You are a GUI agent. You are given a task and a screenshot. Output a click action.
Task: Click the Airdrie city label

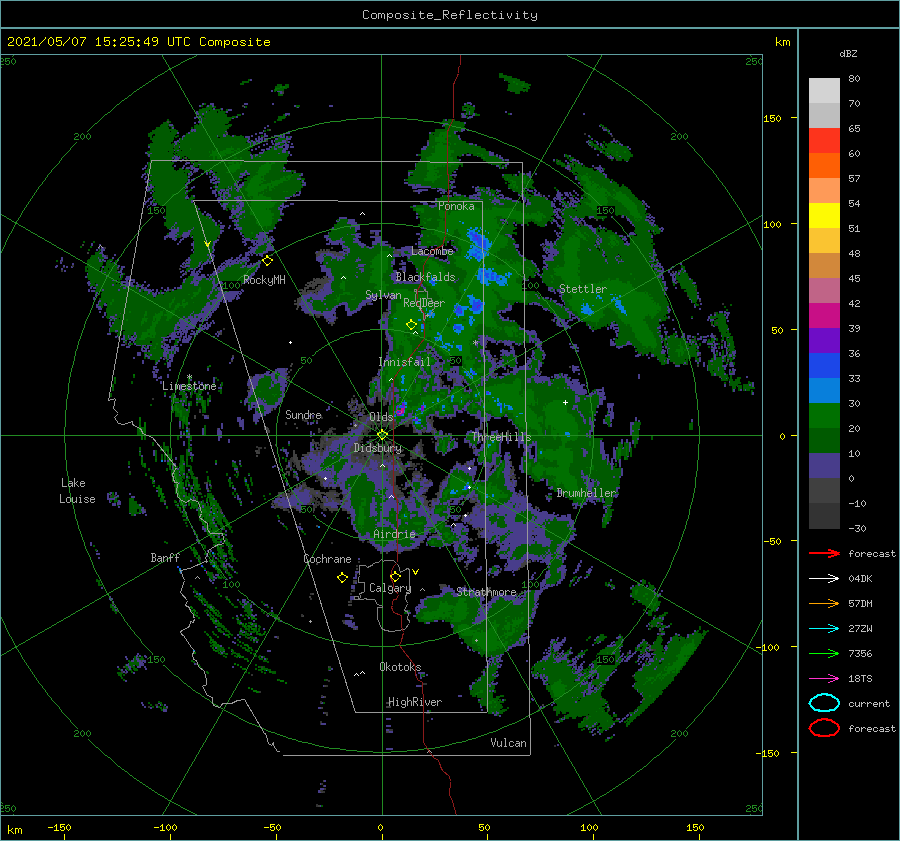pyautogui.click(x=394, y=534)
